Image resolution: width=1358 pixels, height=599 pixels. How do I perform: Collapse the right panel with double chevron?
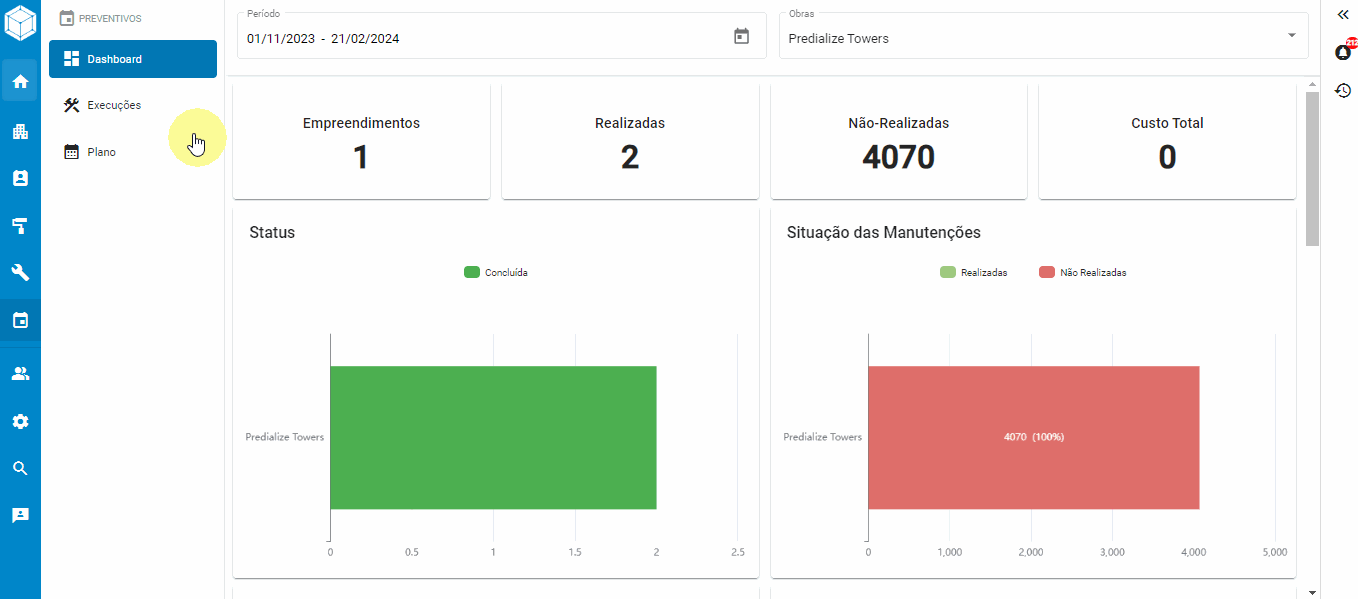1343,15
